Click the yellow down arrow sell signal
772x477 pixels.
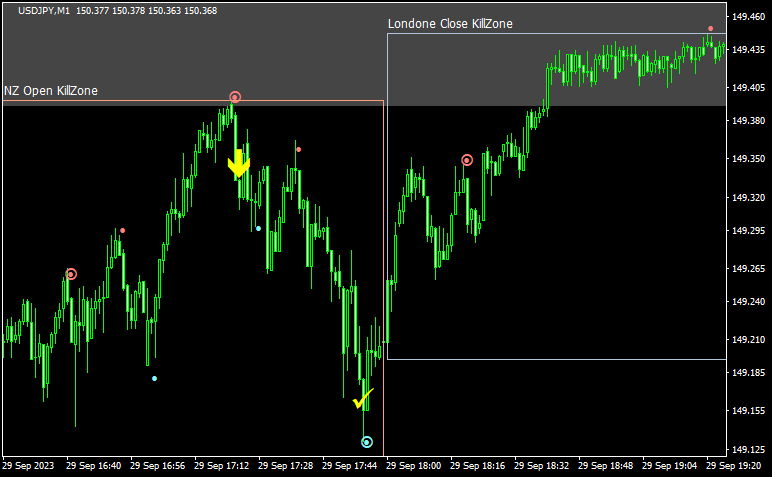(x=238, y=165)
